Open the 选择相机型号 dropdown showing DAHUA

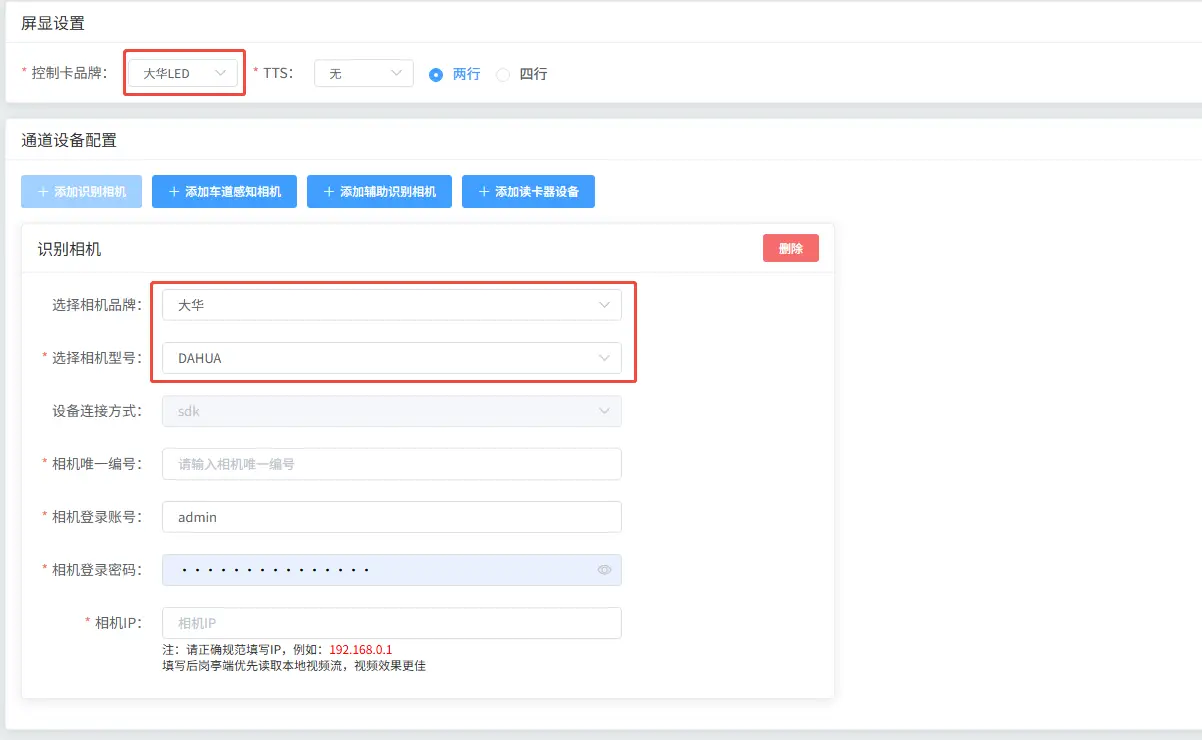click(x=391, y=358)
